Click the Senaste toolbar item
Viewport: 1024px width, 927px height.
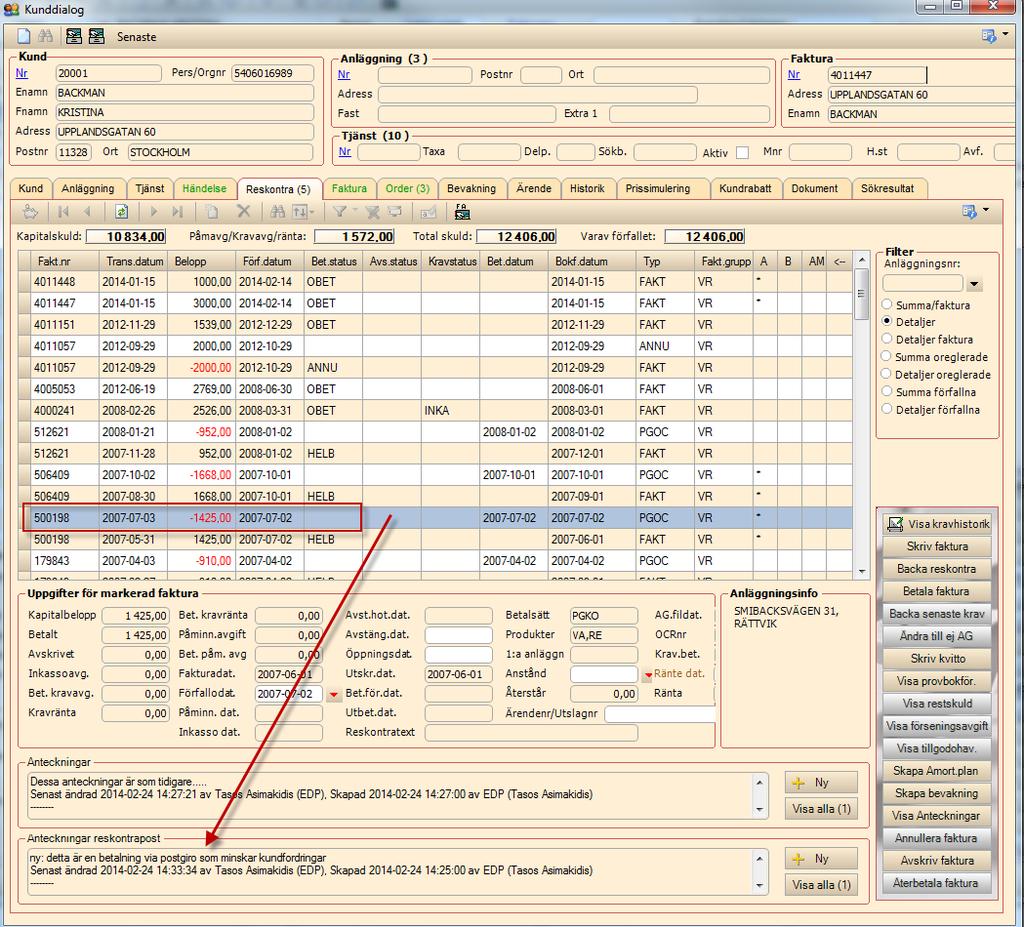point(136,37)
